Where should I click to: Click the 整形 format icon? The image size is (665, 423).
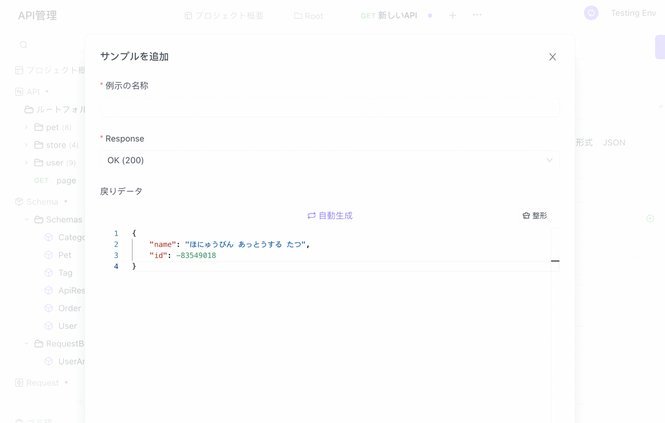pos(526,216)
